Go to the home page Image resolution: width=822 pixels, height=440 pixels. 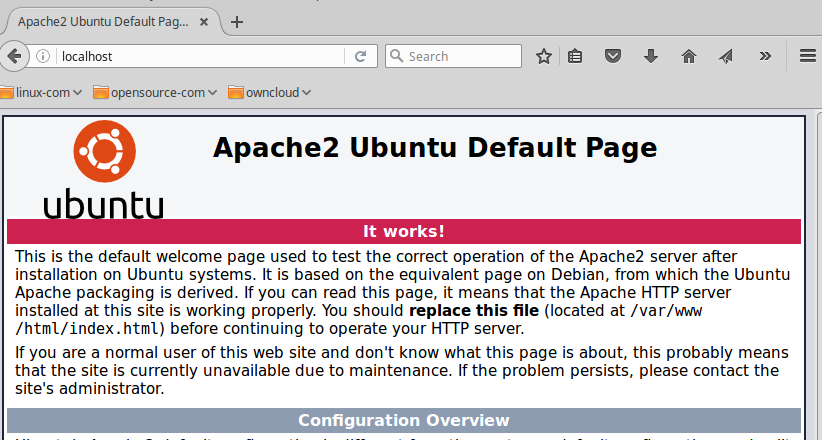click(688, 57)
